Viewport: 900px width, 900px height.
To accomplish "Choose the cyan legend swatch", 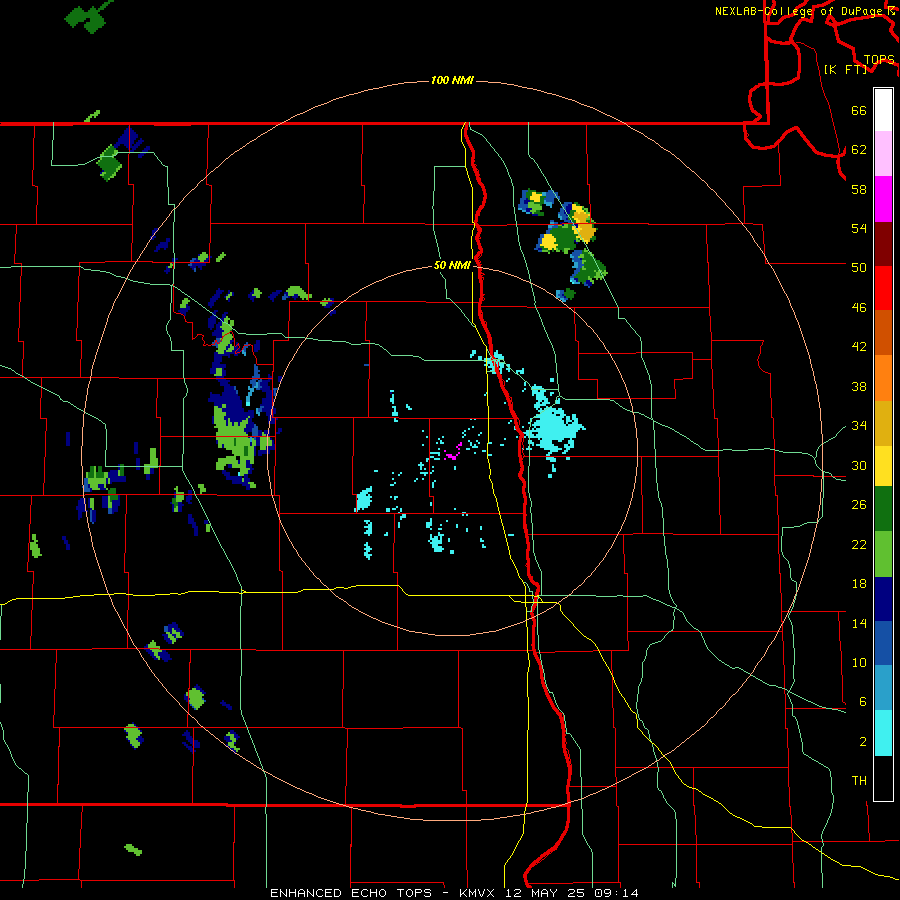I will (x=883, y=733).
